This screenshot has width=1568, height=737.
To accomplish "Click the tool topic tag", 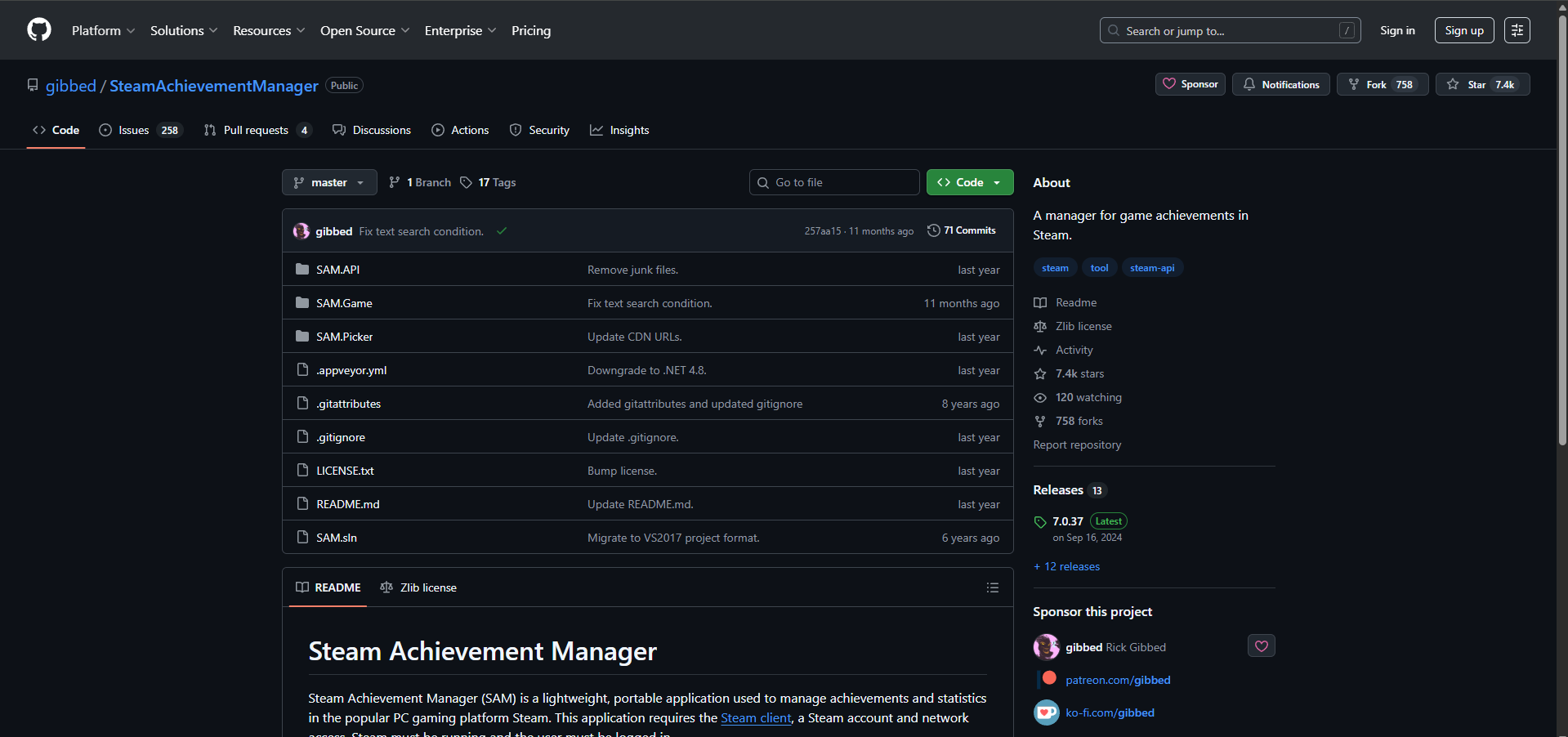I will pos(1099,268).
